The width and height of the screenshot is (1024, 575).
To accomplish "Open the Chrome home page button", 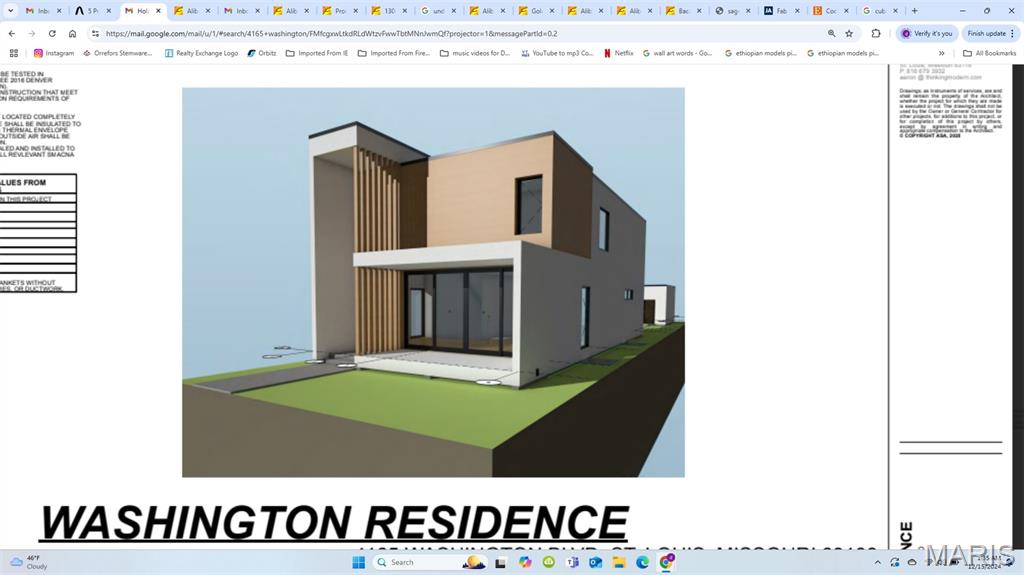I will pyautogui.click(x=72, y=33).
